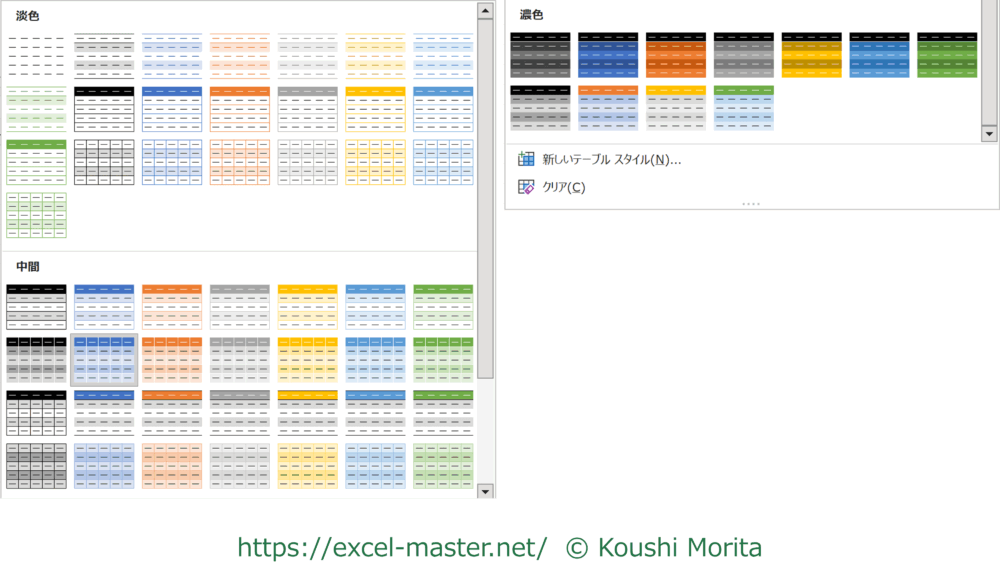Apply the all-black dark style in 濃色 first row

click(540, 55)
